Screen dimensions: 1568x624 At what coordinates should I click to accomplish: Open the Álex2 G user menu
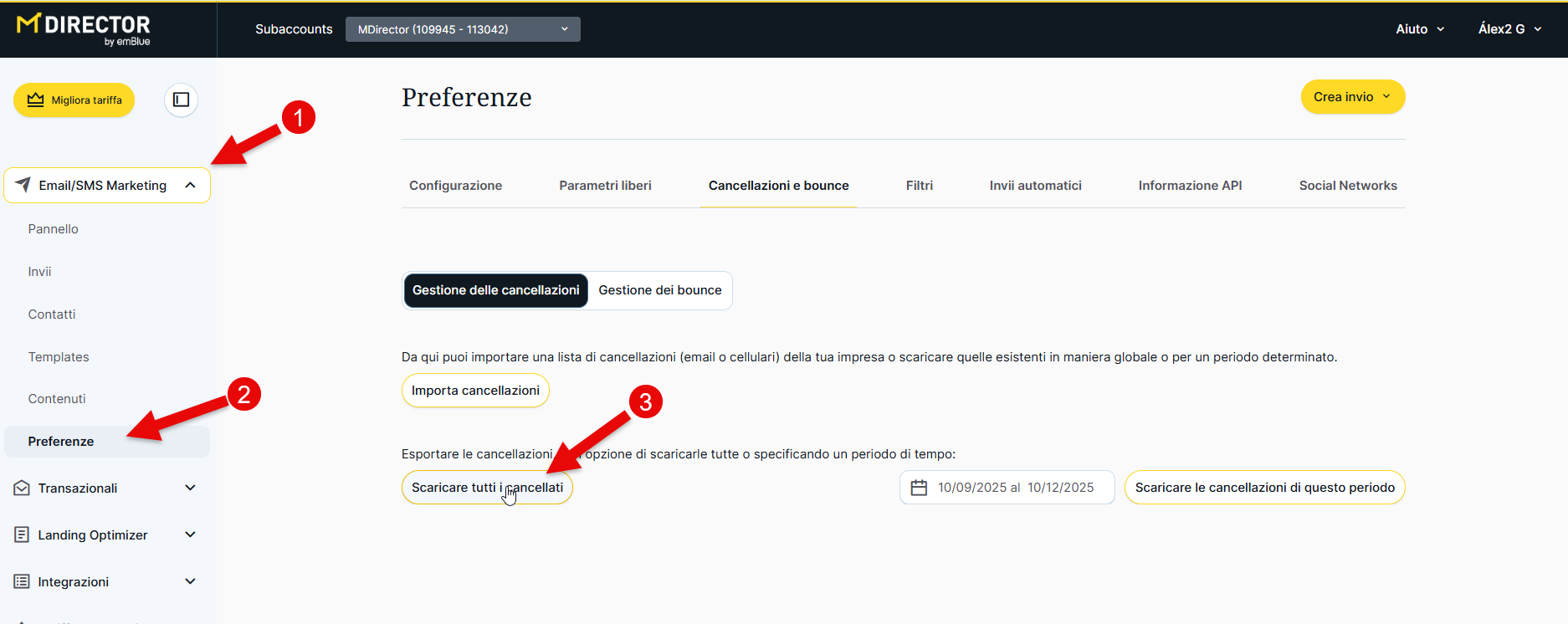point(1509,29)
